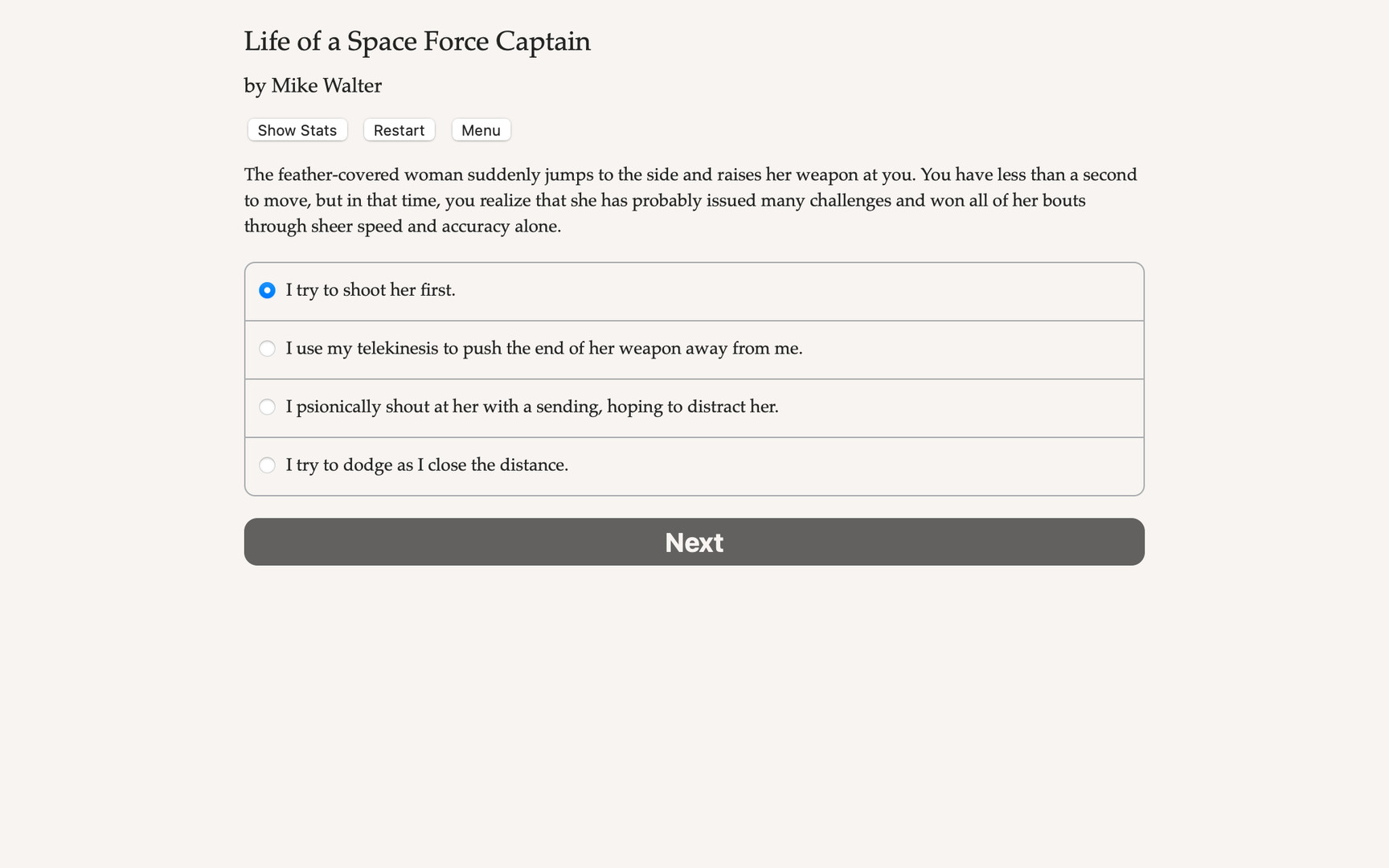Viewport: 1389px width, 868px height.
Task: Click the author link "by Mike Walter"
Action: tap(312, 85)
